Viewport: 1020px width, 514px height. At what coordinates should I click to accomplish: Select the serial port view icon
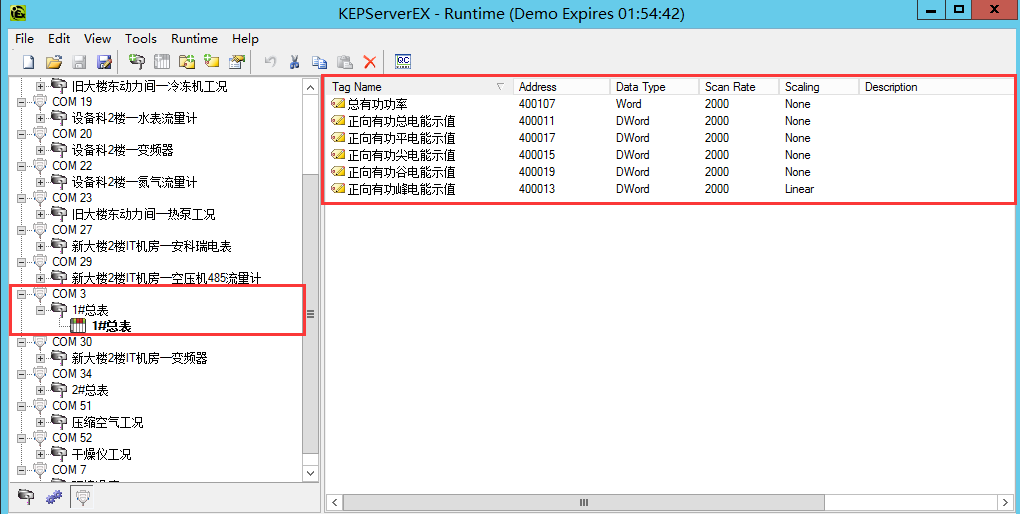[x=83, y=496]
